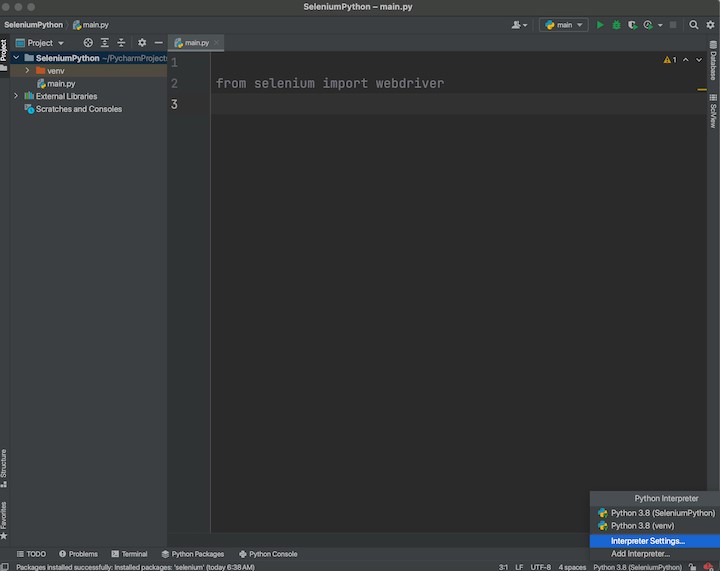This screenshot has height=571, width=720.
Task: Close the main.py editor tab
Action: (x=218, y=43)
